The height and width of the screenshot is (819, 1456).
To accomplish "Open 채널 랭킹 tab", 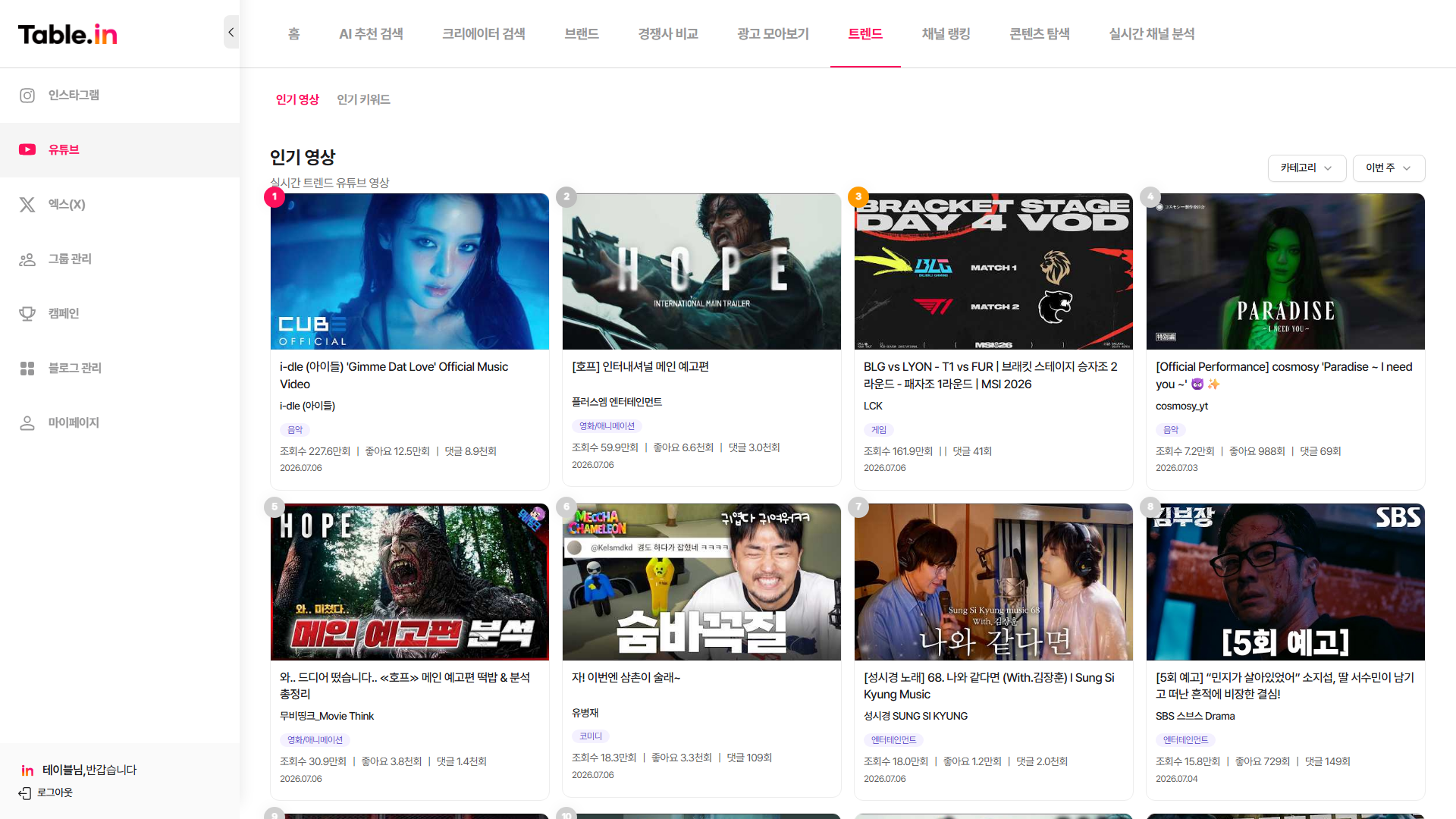I will (946, 34).
